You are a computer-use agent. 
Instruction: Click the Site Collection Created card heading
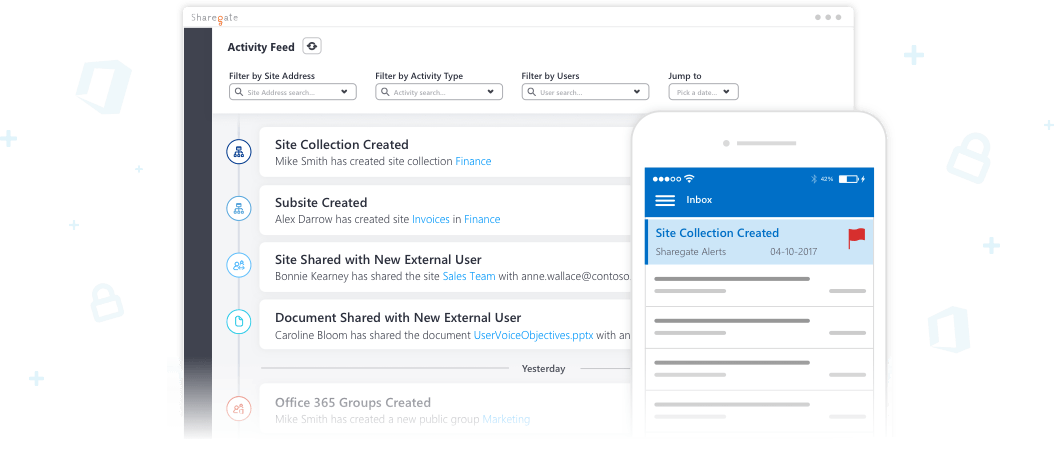(341, 145)
